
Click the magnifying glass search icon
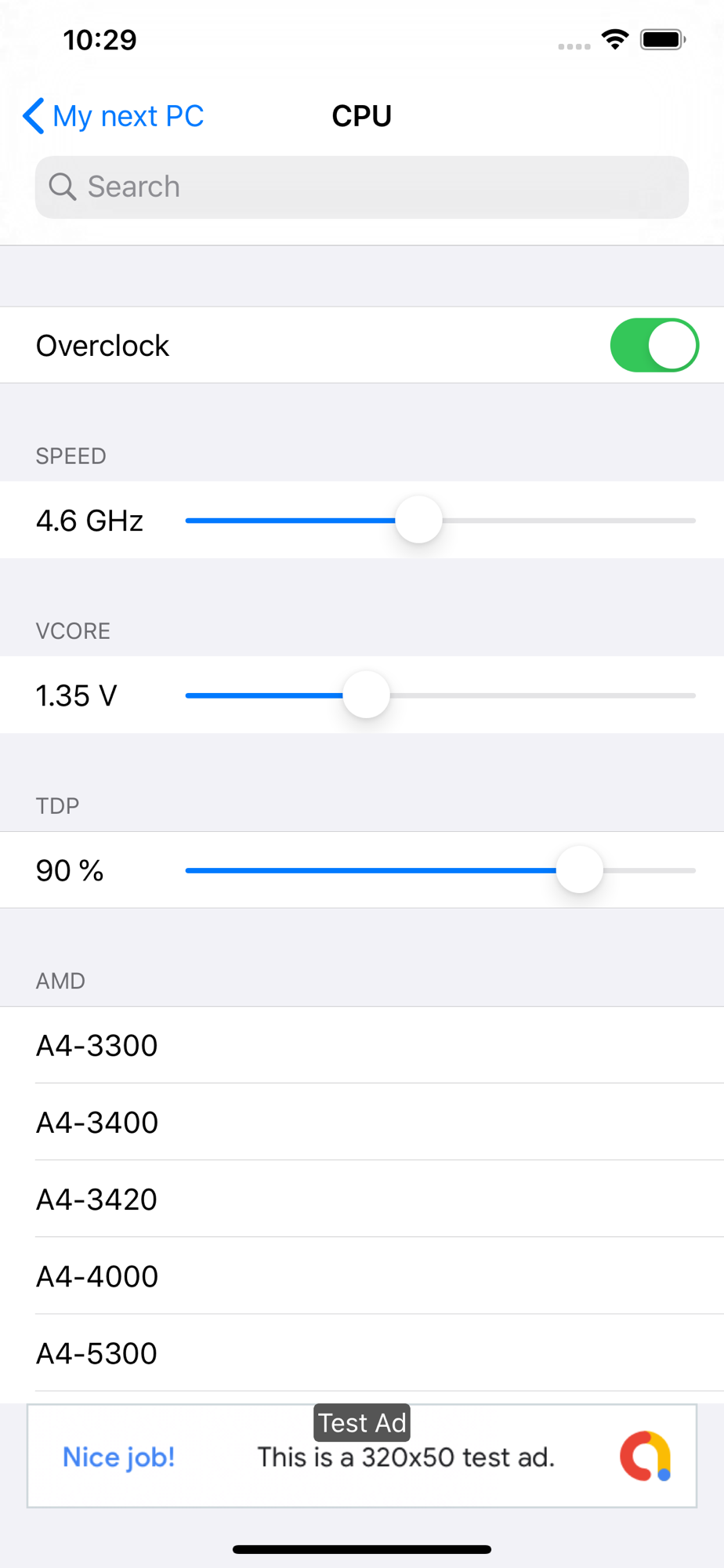tap(62, 187)
